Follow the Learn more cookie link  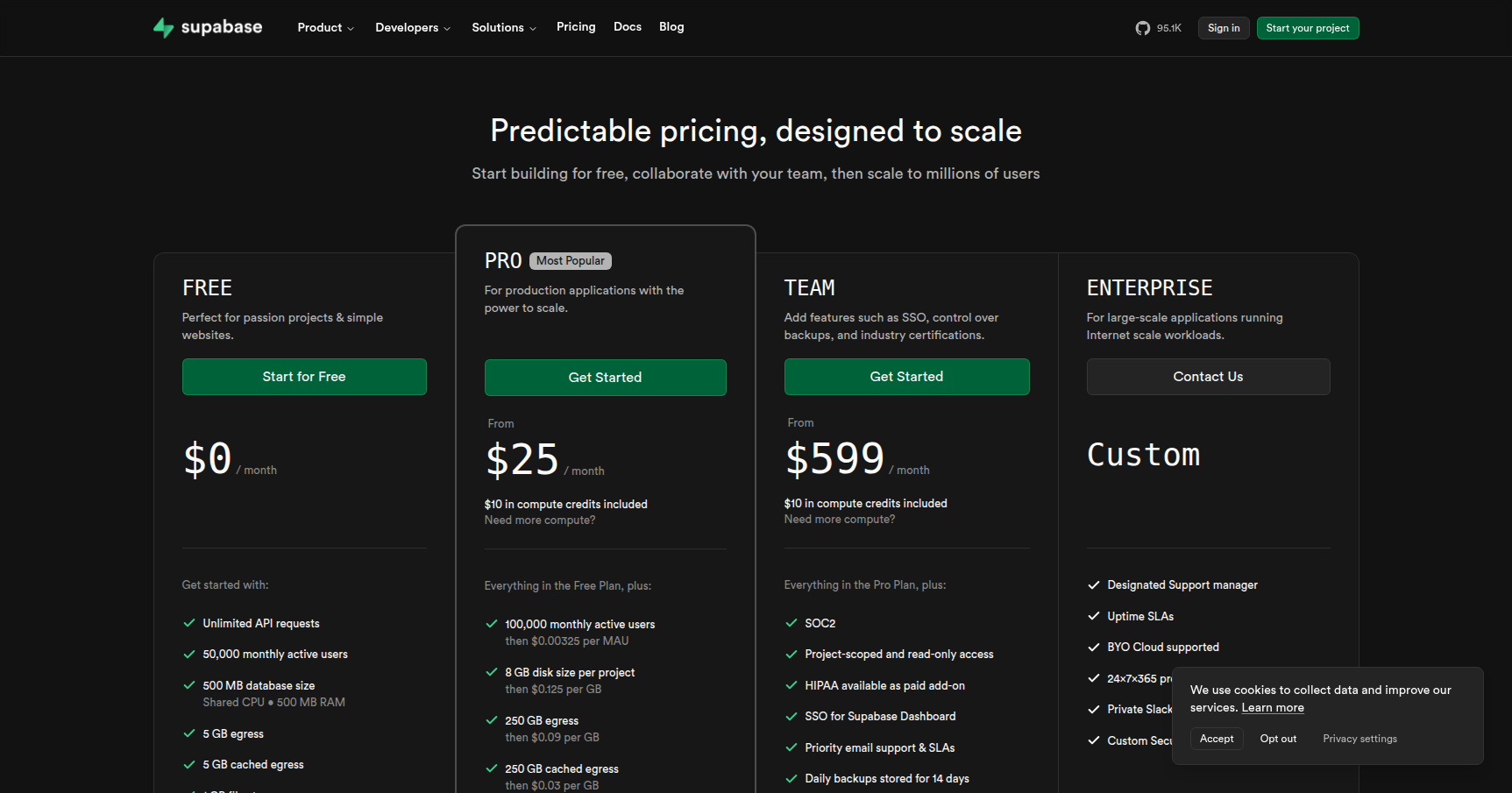tap(1273, 708)
